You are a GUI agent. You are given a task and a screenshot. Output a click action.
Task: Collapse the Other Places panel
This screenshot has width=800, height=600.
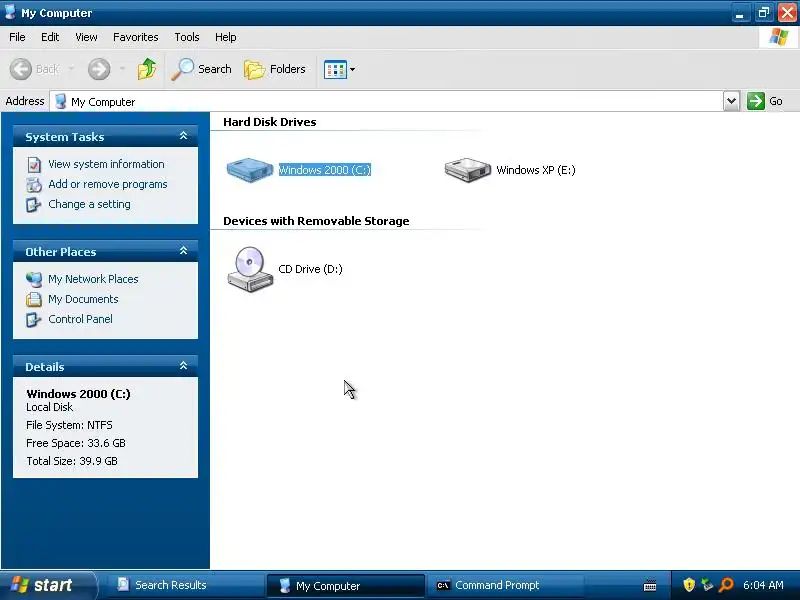tap(184, 251)
